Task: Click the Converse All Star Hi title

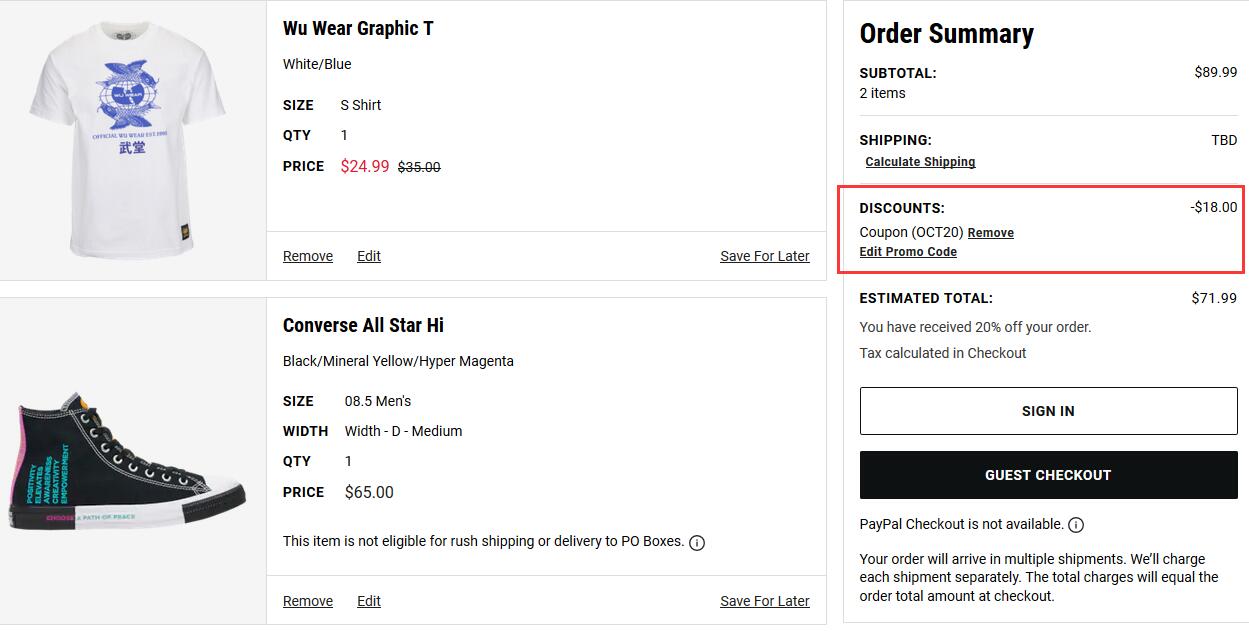Action: coord(363,325)
